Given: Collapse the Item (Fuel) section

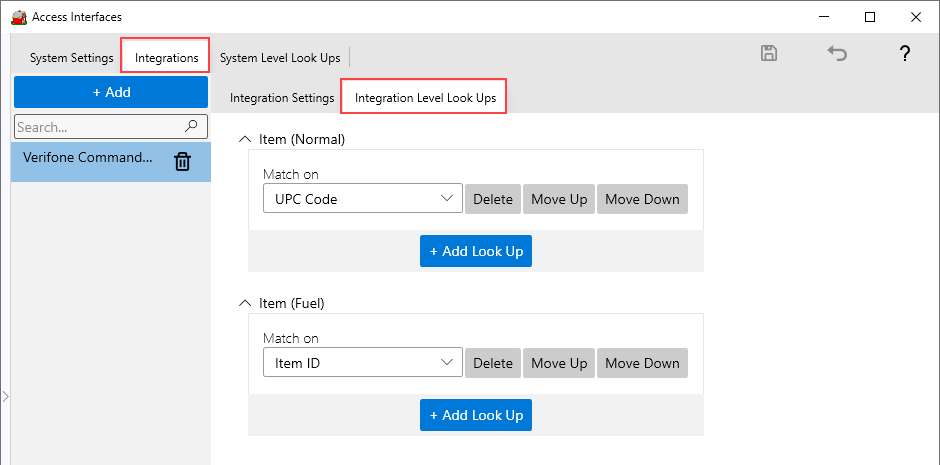Looking at the screenshot, I should (x=246, y=303).
